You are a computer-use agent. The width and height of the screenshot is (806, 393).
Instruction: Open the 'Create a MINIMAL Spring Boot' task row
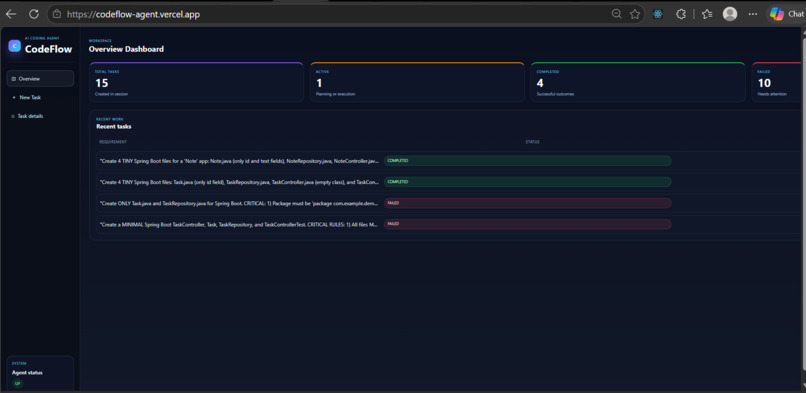point(447,224)
